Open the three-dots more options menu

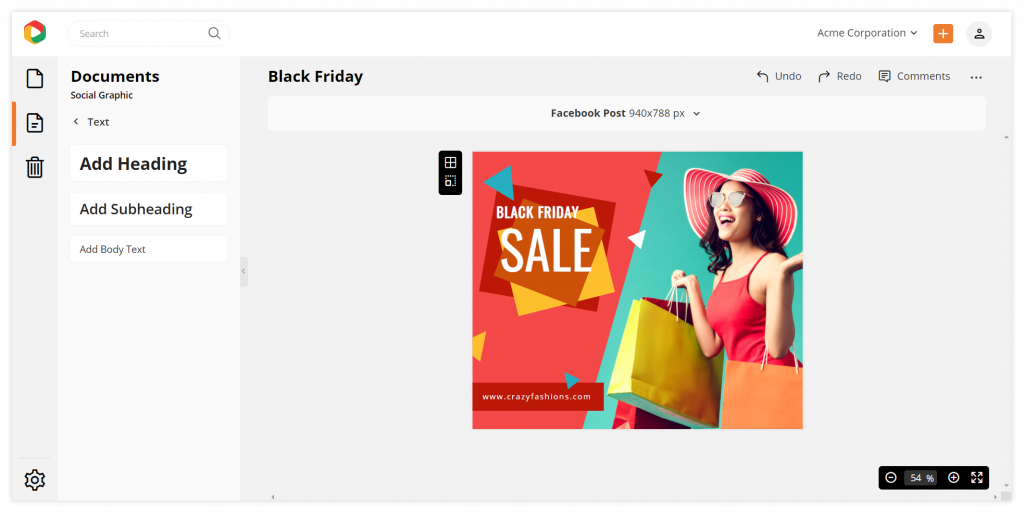(976, 77)
